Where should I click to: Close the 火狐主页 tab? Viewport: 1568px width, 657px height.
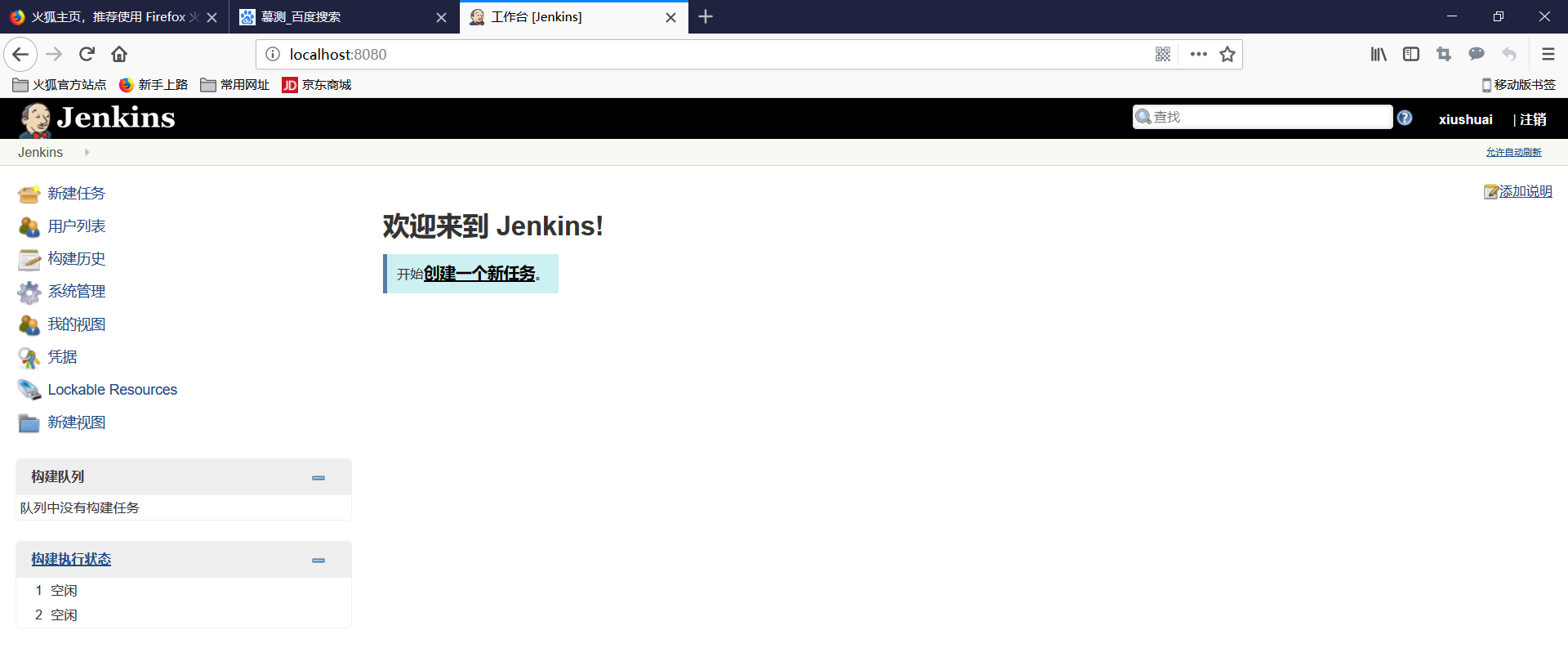click(212, 17)
